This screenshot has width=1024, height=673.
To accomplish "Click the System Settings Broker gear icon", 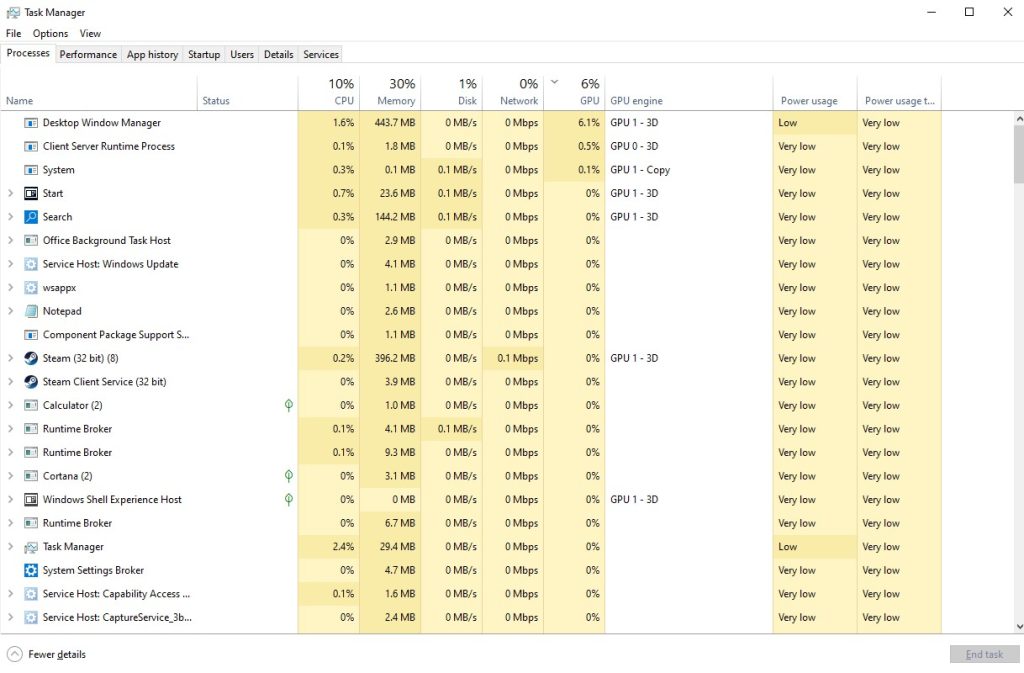I will click(x=31, y=571).
